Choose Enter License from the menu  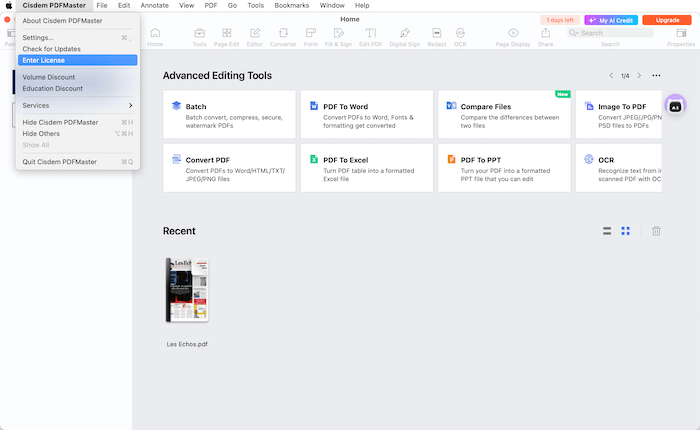(77, 60)
